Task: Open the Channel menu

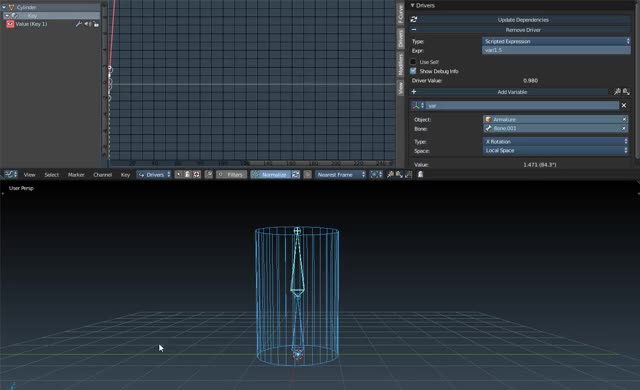Action: pos(102,175)
